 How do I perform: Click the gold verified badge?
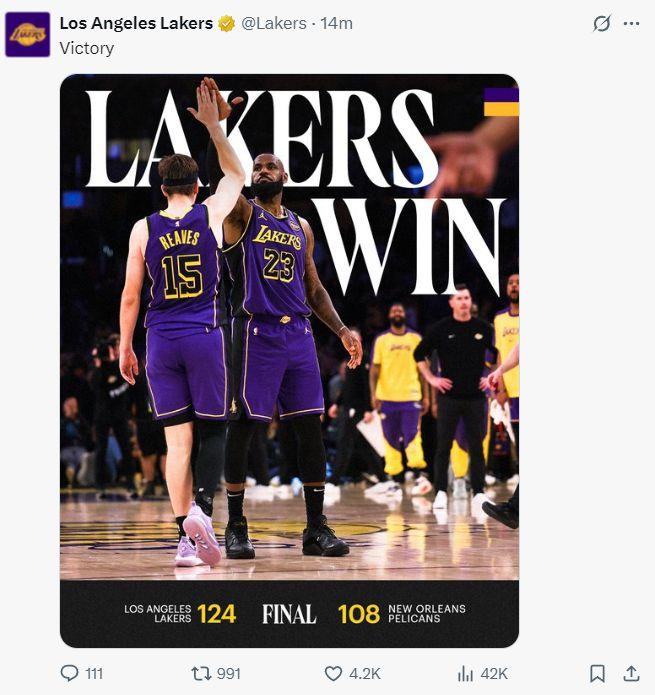pos(226,23)
